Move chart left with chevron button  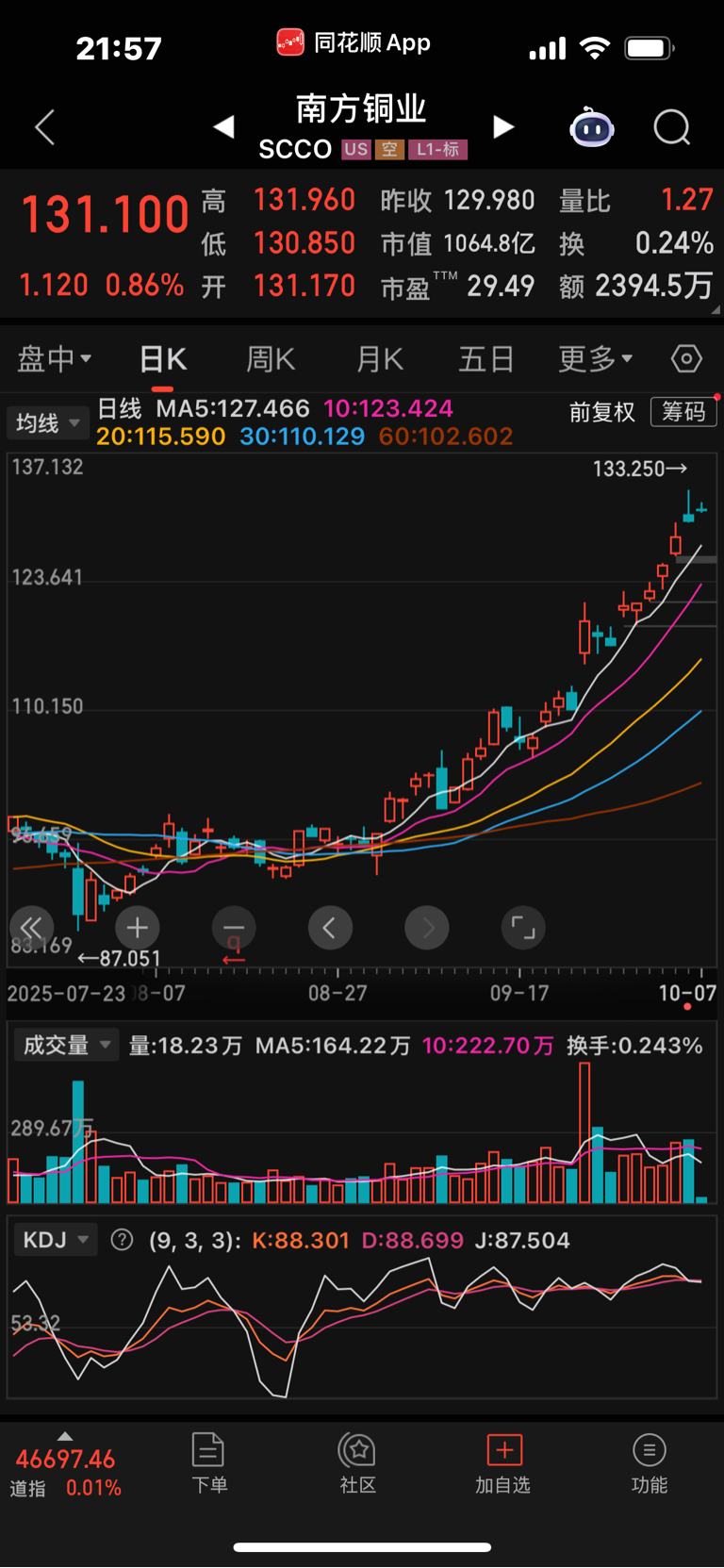330,928
